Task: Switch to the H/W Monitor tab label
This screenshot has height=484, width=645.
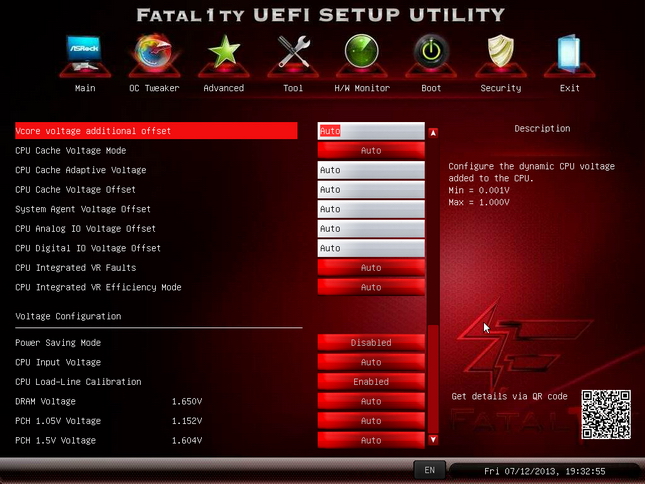Action: (x=362, y=88)
